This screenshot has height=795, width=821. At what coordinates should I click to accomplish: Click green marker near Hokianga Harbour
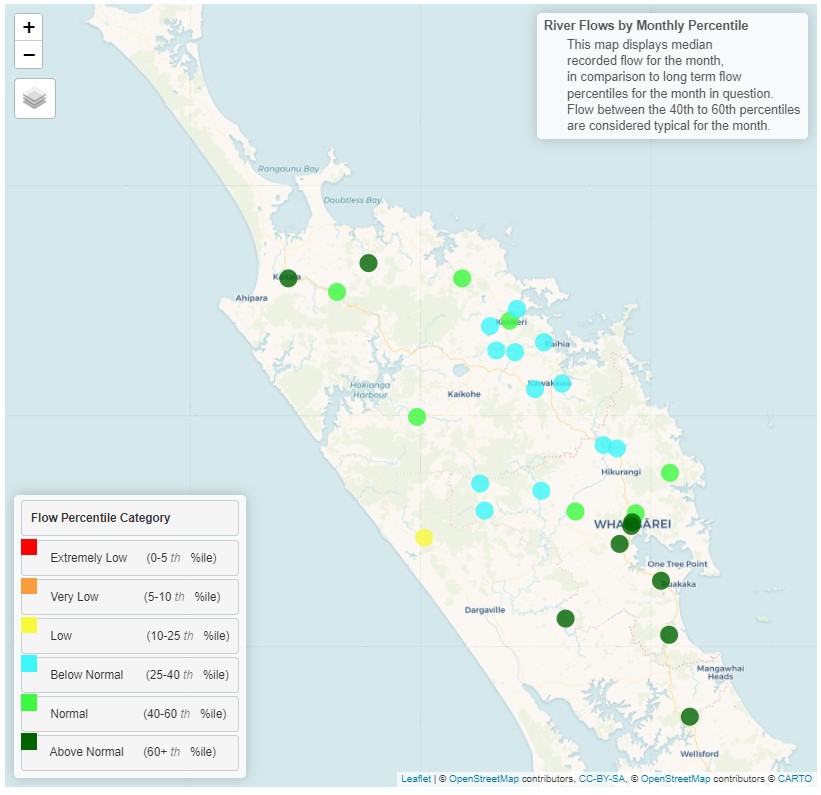coord(417,417)
